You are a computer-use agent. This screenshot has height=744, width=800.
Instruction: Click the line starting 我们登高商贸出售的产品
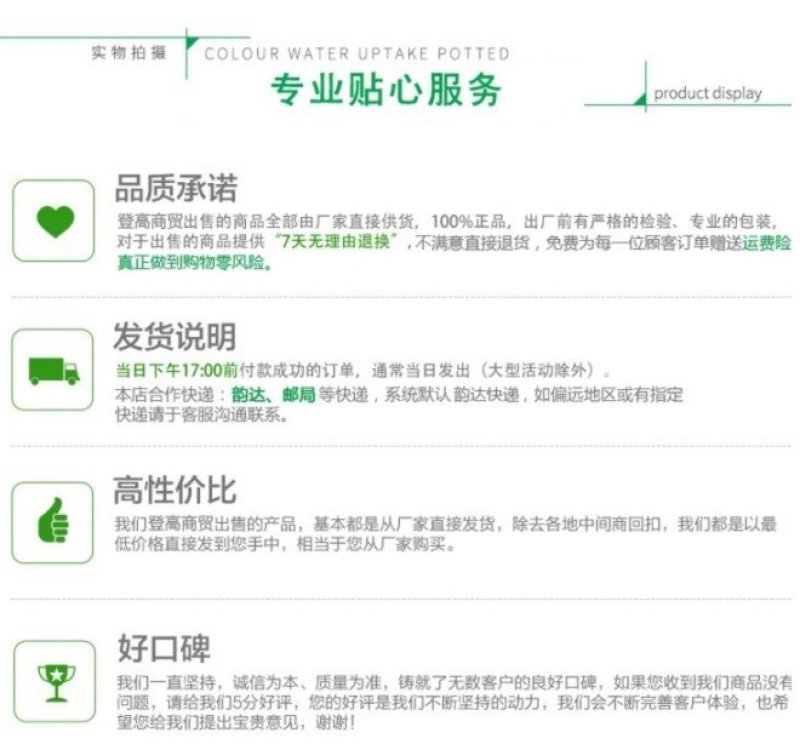point(445,524)
